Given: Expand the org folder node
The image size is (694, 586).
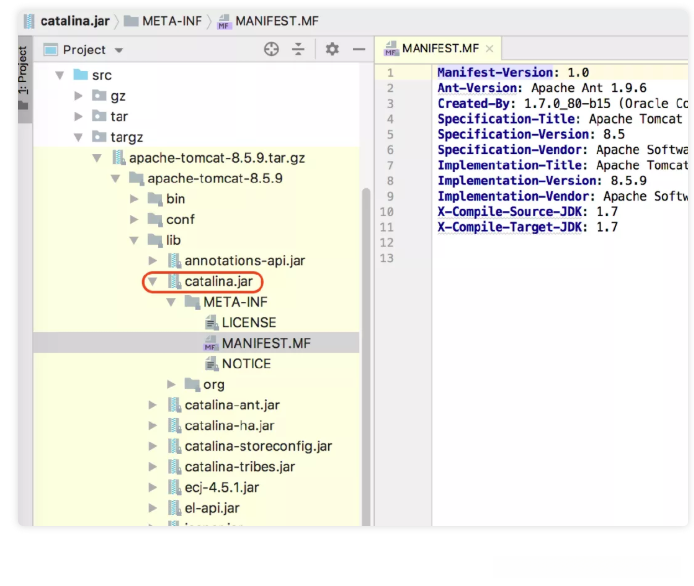Looking at the screenshot, I should click(171, 384).
